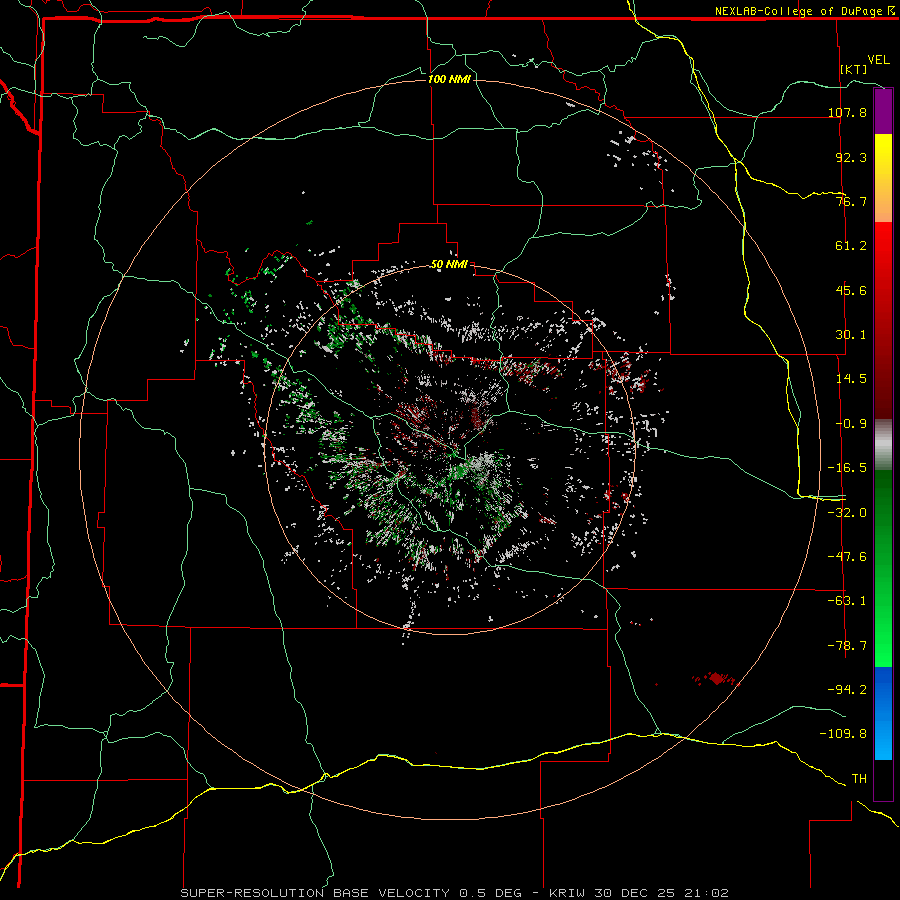
Task: Click the 100 NMI range ring label
Action: point(449,79)
